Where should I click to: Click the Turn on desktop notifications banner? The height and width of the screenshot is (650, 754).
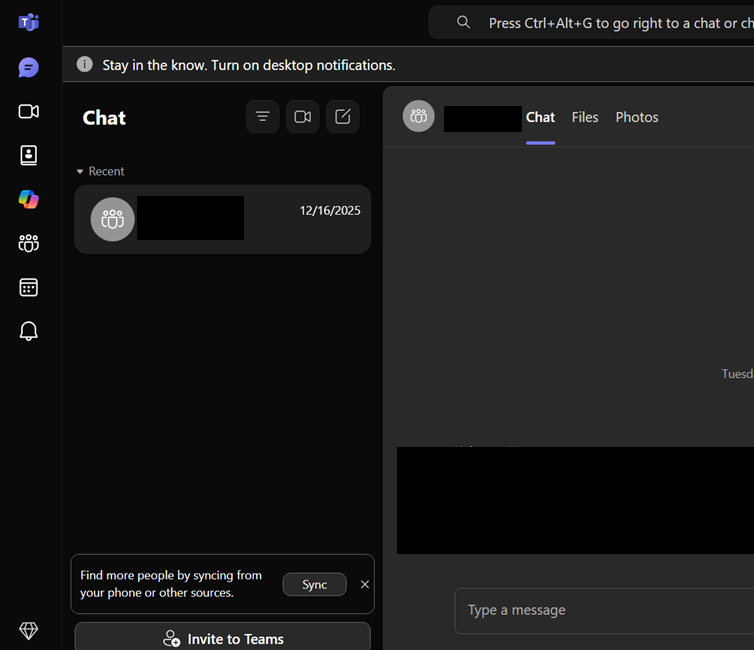click(x=408, y=64)
